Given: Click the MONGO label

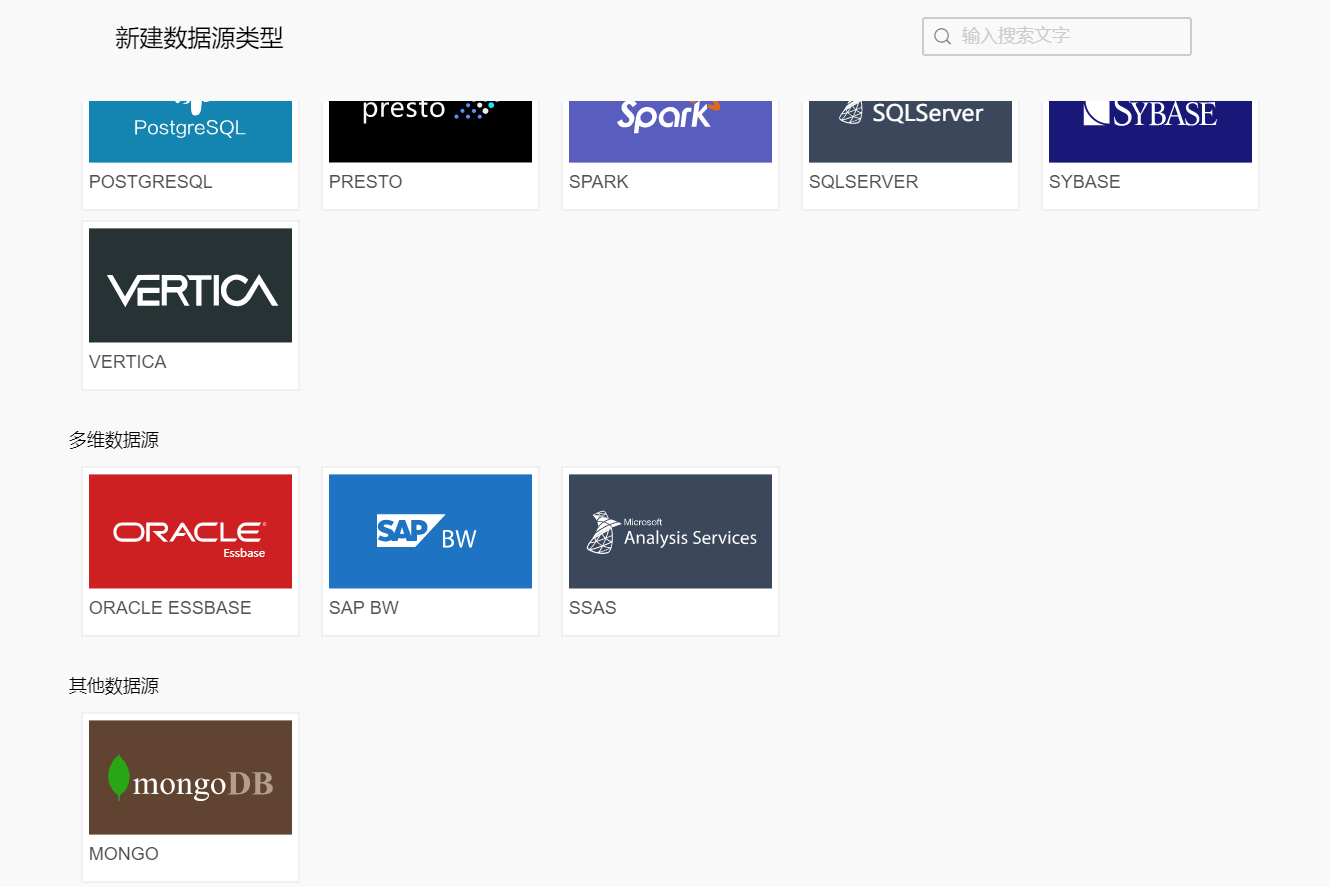Looking at the screenshot, I should (124, 854).
